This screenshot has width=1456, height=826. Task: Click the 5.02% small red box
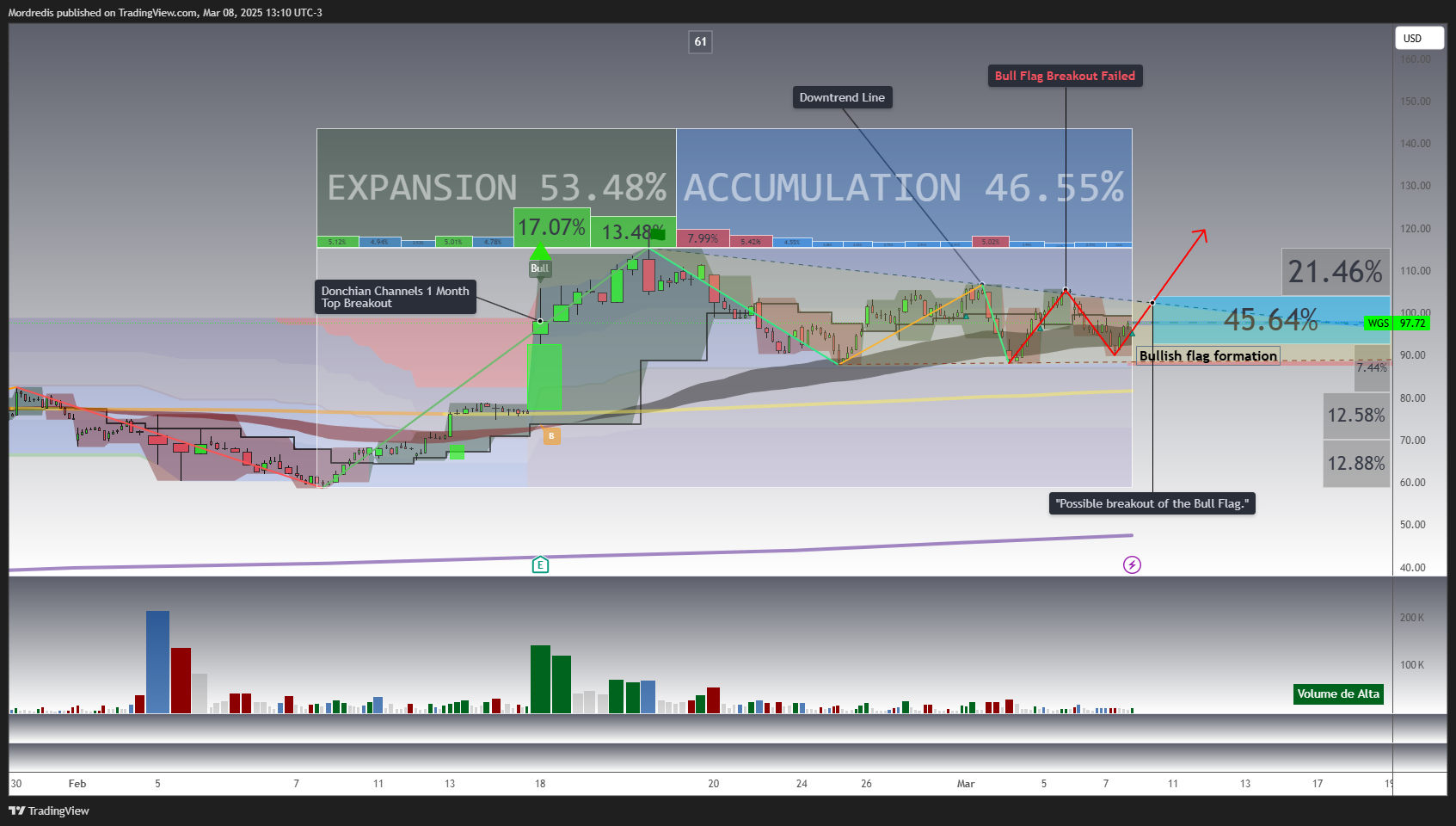point(991,242)
